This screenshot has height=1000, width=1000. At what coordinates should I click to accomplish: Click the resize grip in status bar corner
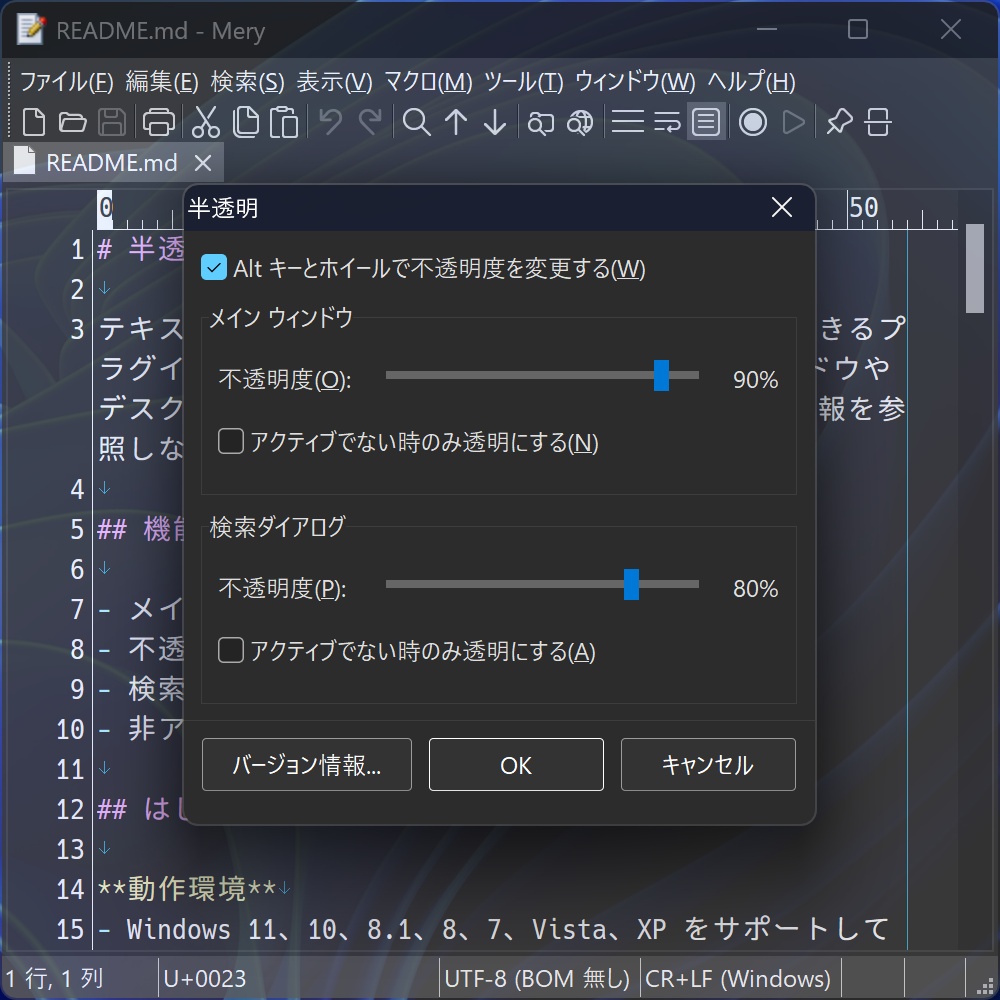point(984,986)
